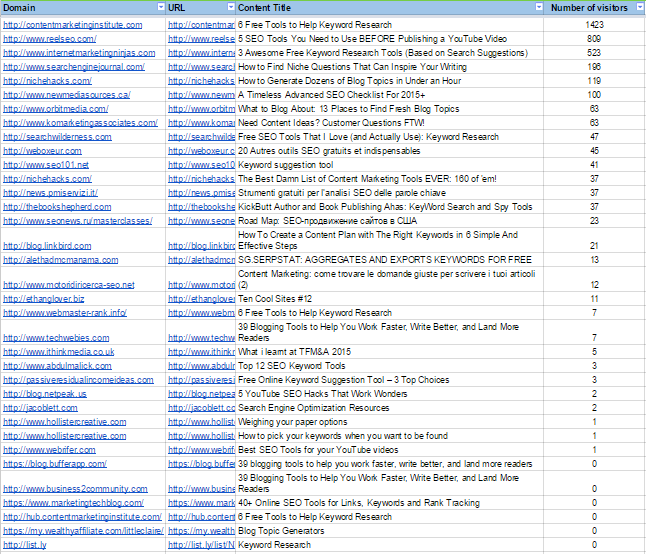
Task: Open the Number of visitors filter dropdown
Action: coord(640,7)
